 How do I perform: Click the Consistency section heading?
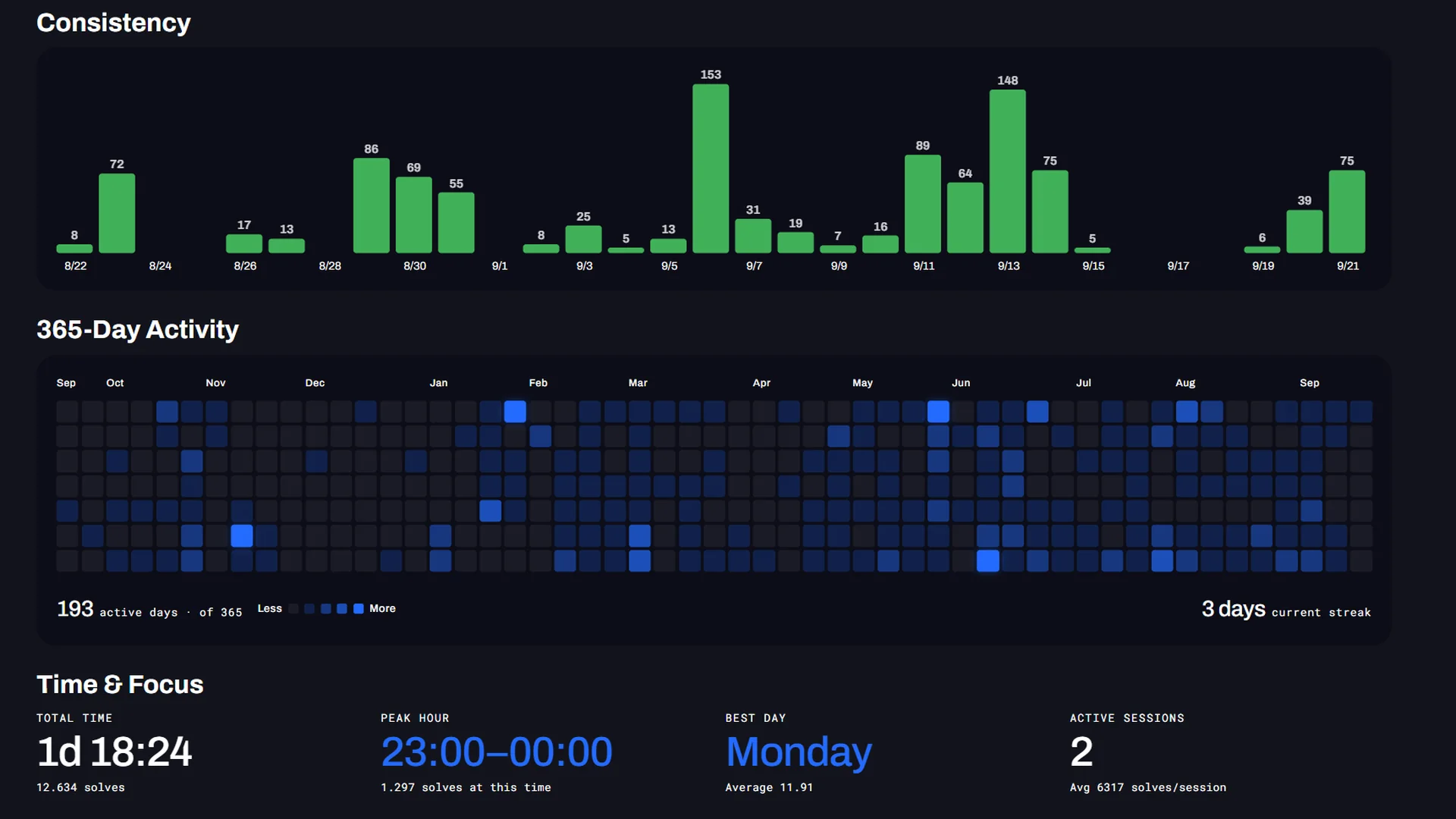tap(114, 23)
